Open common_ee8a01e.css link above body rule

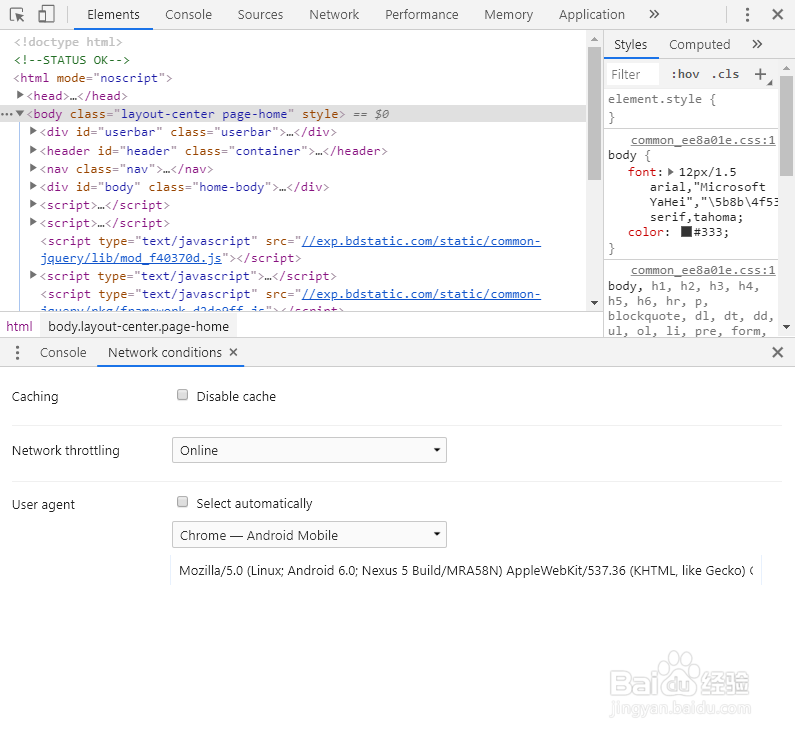(x=703, y=140)
